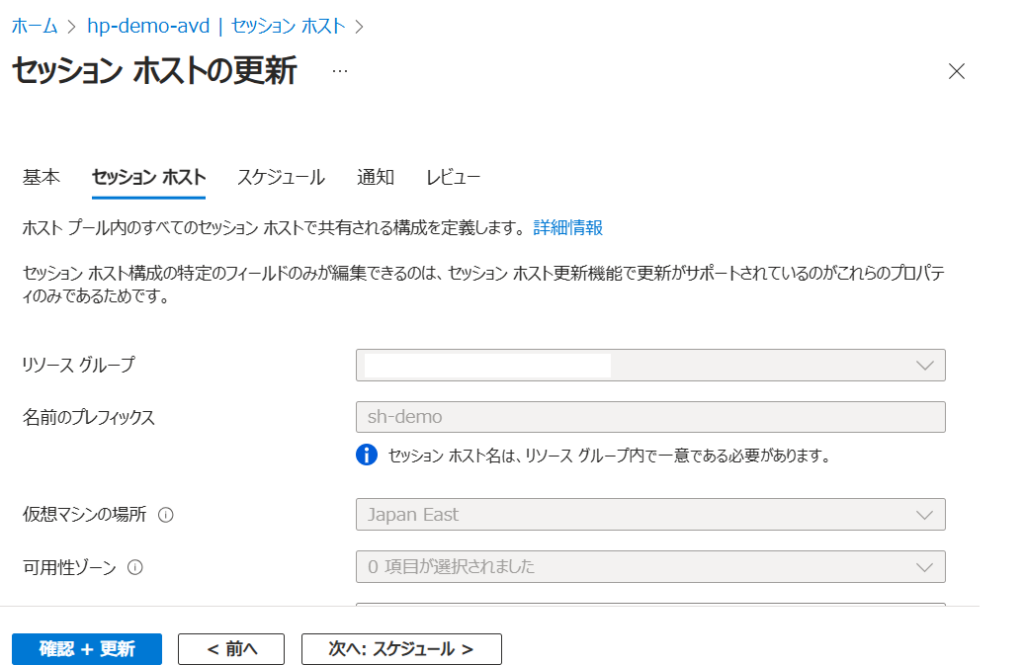Switch to the レビュー tab
The height and width of the screenshot is (665, 1024).
tap(453, 178)
